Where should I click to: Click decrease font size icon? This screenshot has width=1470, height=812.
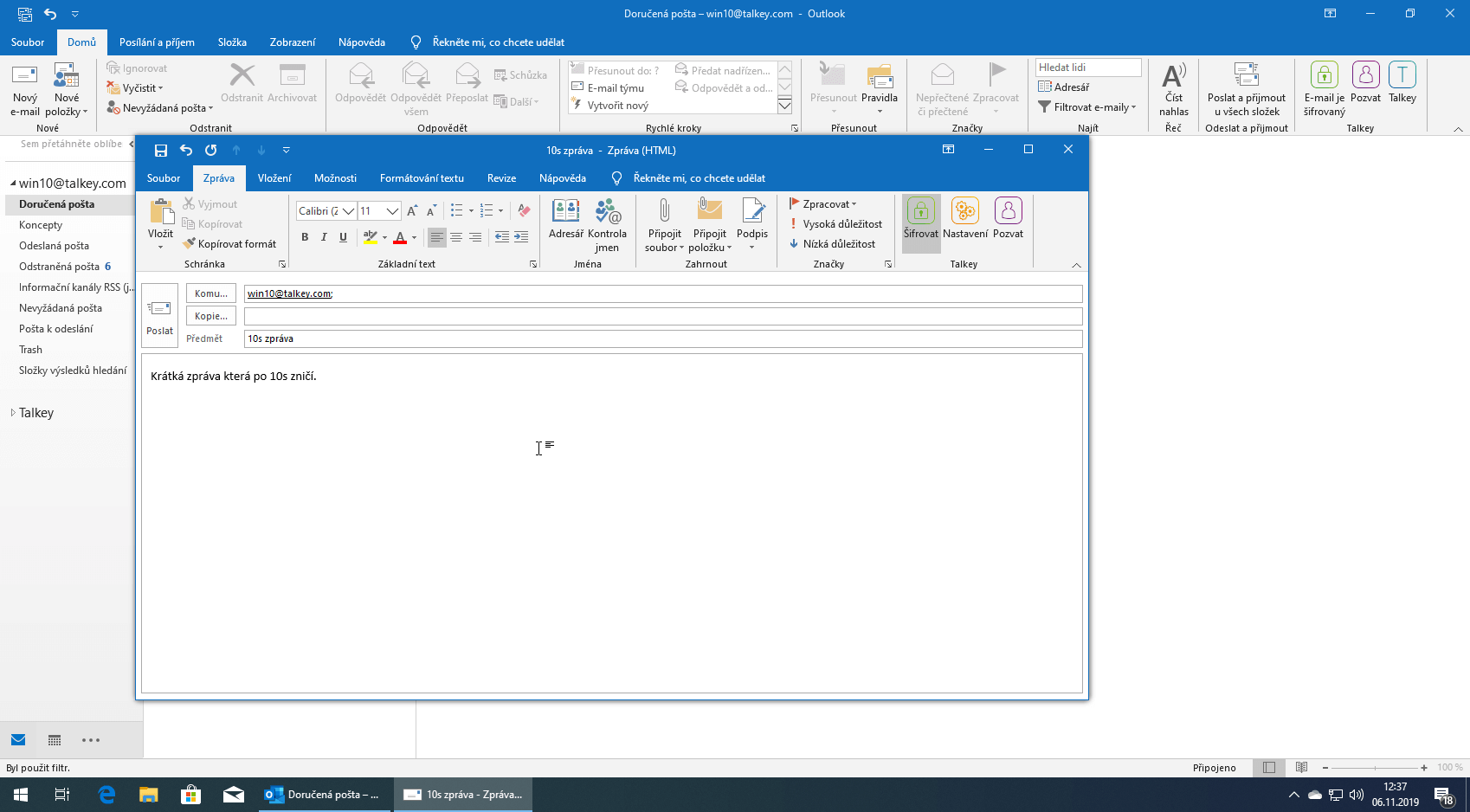(x=431, y=211)
